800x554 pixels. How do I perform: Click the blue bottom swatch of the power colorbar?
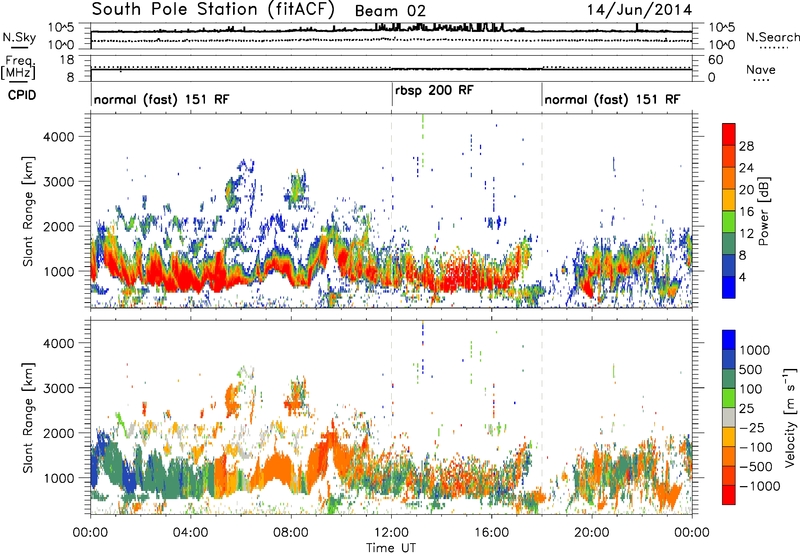pyautogui.click(x=729, y=287)
